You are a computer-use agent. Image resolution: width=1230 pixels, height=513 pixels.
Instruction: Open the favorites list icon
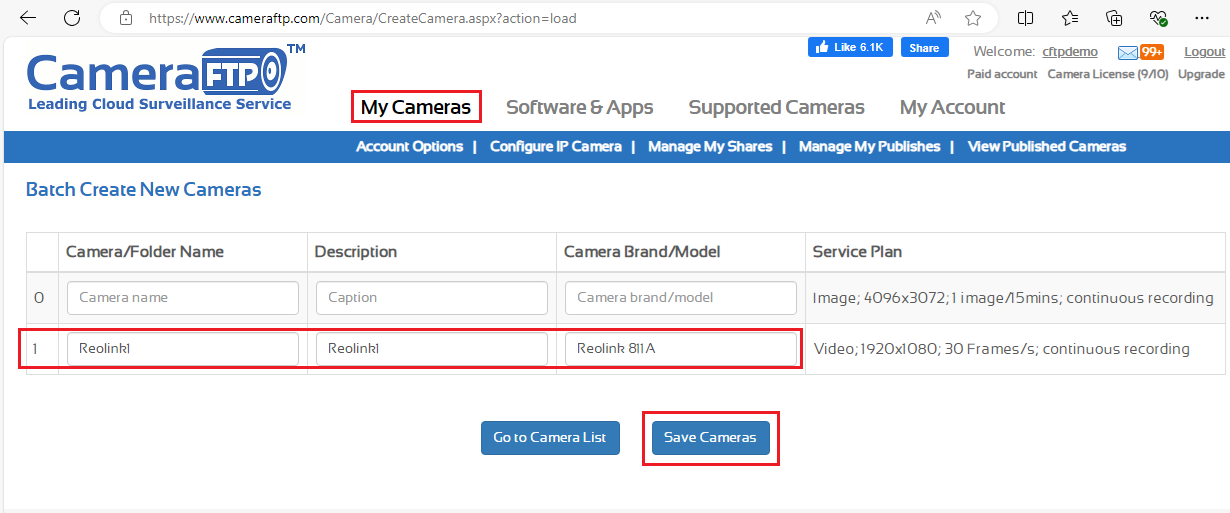coord(1070,18)
